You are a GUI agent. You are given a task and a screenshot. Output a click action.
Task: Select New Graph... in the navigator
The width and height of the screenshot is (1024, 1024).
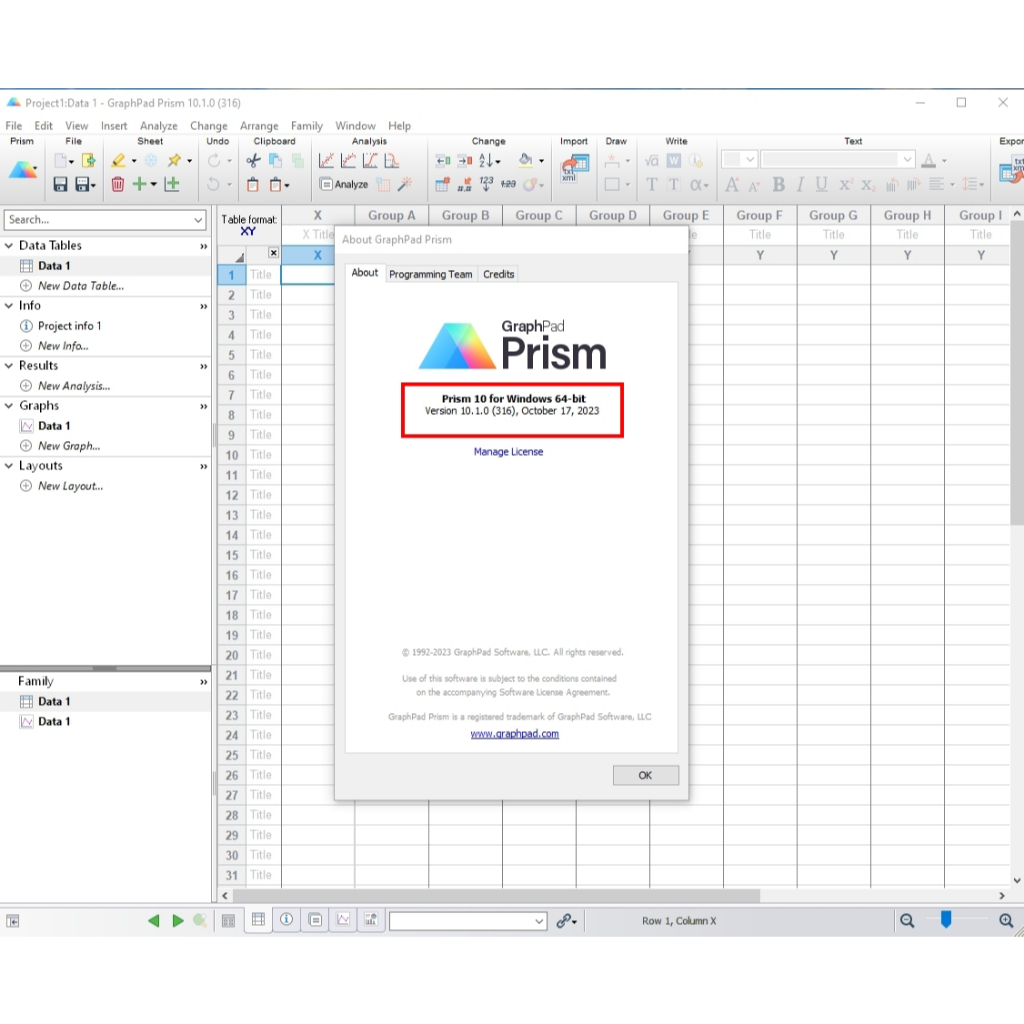click(68, 446)
